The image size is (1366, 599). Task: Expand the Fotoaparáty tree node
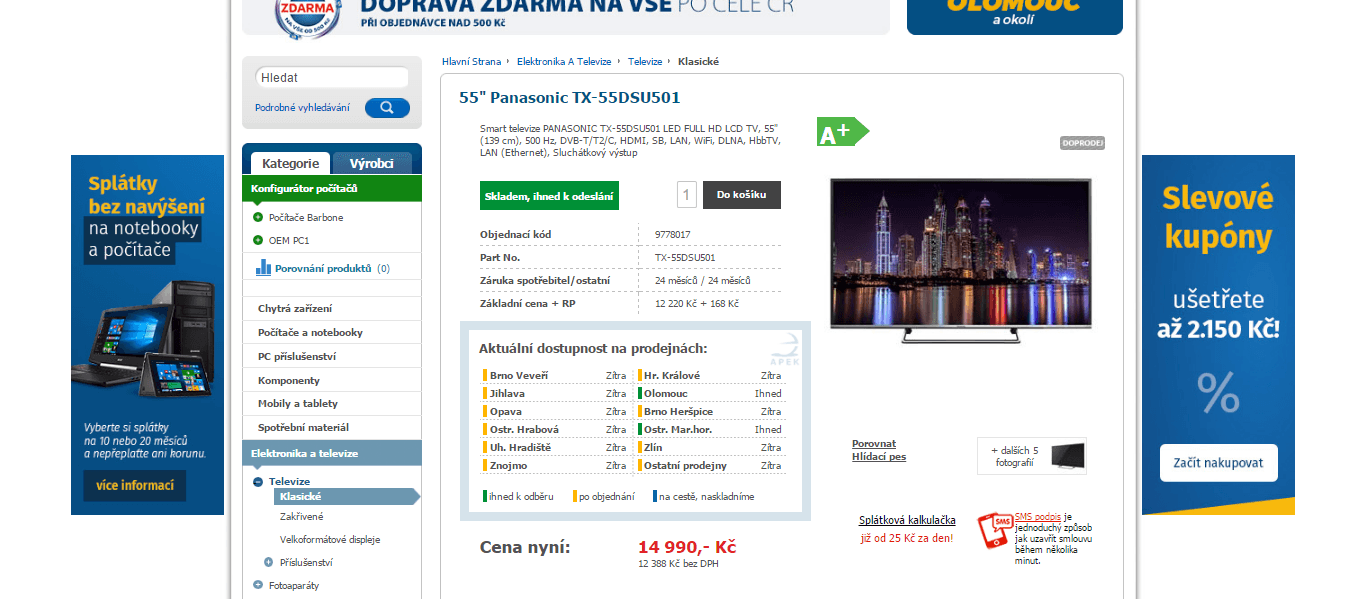point(258,585)
